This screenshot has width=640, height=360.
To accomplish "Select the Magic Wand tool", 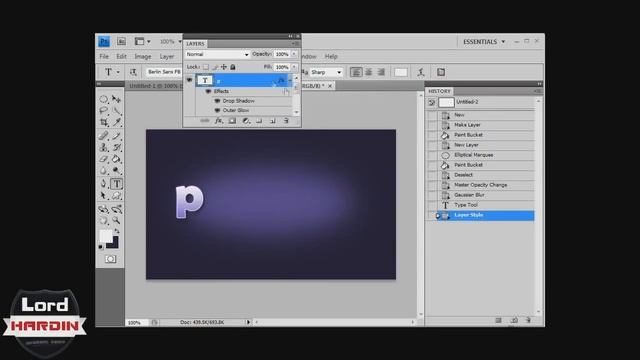I will pyautogui.click(x=117, y=111).
